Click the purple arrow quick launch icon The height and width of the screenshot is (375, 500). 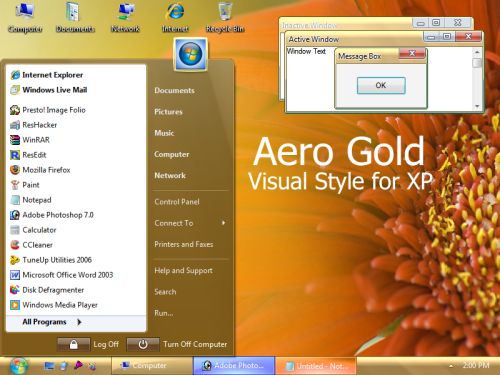point(78,366)
